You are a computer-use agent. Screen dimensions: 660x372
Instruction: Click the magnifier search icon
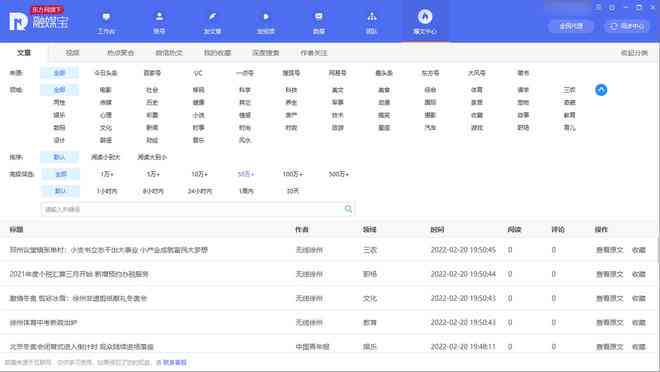[x=348, y=209]
